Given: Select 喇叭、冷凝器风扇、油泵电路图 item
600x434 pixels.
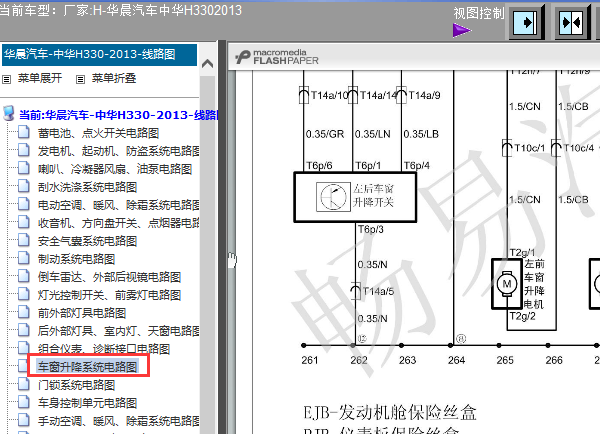Looking at the screenshot, I should point(115,169).
